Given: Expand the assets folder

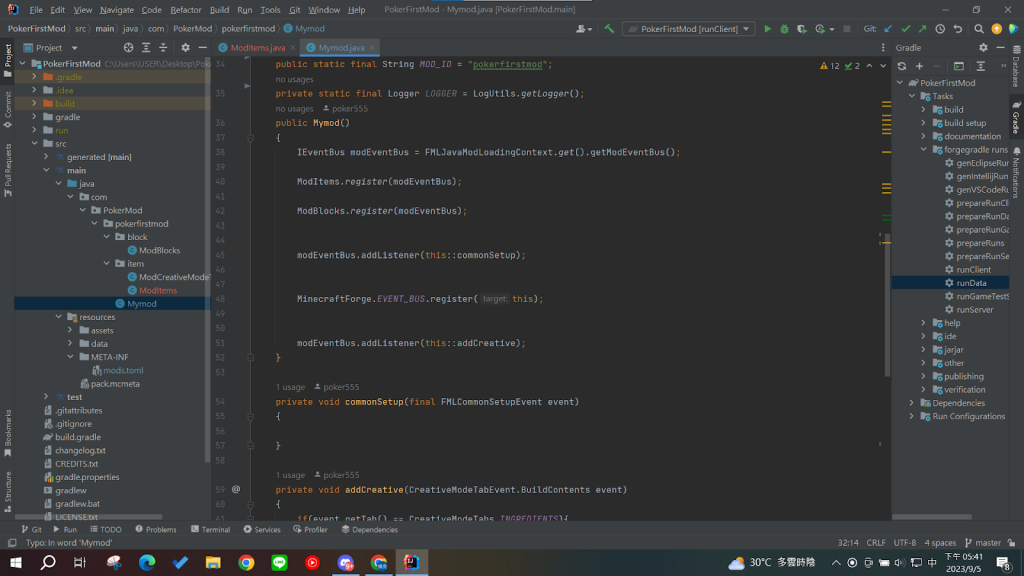Looking at the screenshot, I should click(x=70, y=330).
